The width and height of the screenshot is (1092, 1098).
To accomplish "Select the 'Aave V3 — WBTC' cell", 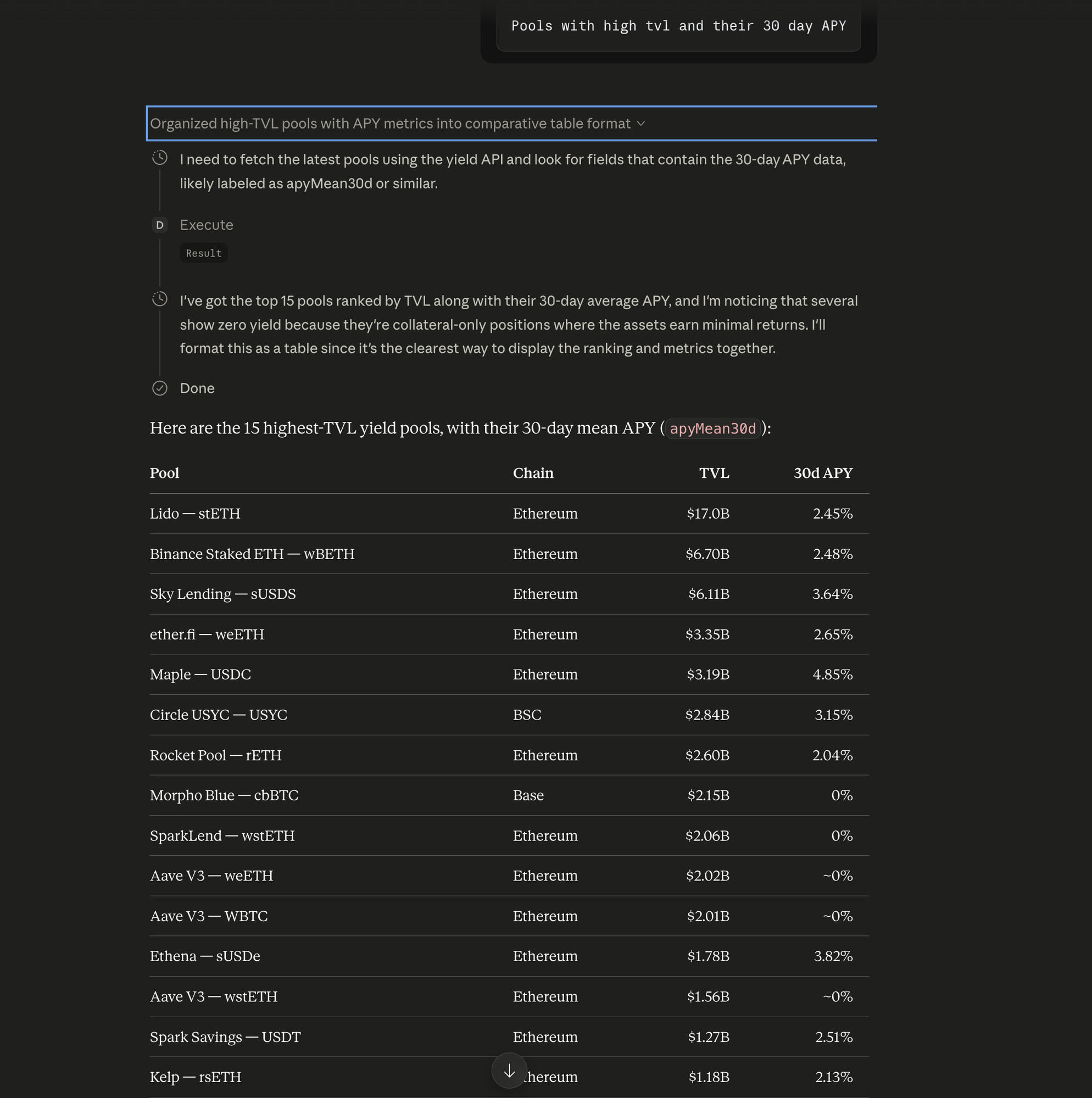I will [x=209, y=916].
